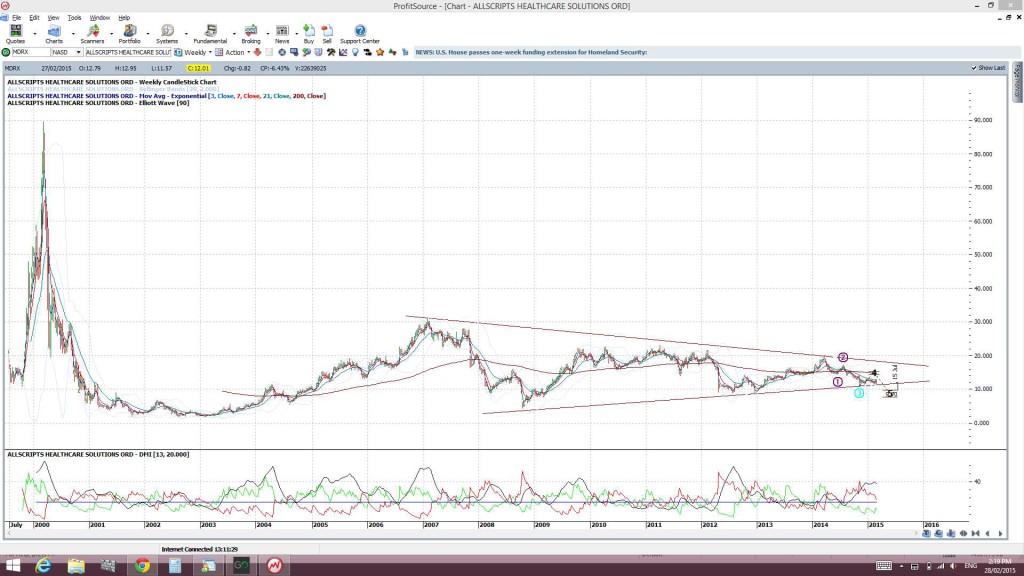Screen dimensions: 1024x576
Task: Click the on-screen keyboard tray icon
Action: pos(884,566)
